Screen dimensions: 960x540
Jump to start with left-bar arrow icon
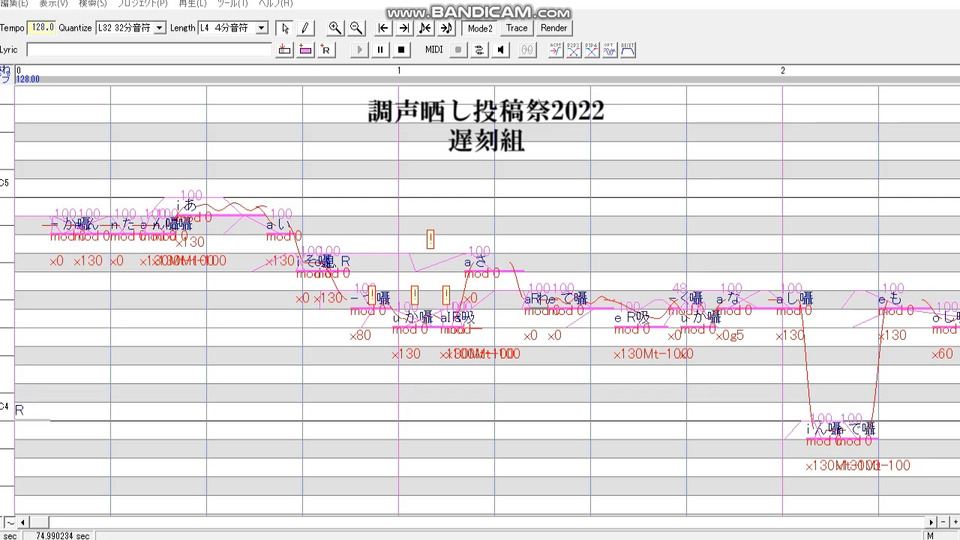(383, 28)
